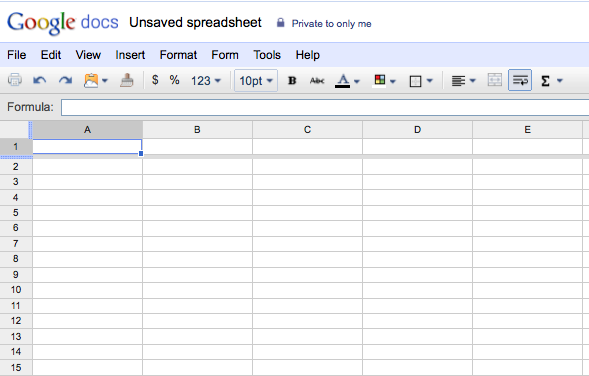Click the Print icon in toolbar
This screenshot has height=376, width=589.
pyautogui.click(x=15, y=80)
